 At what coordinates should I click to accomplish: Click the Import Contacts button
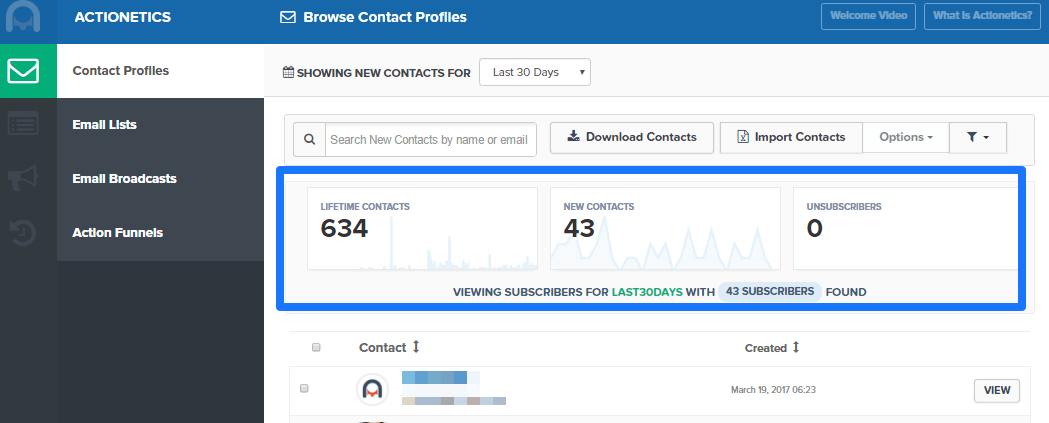point(791,137)
